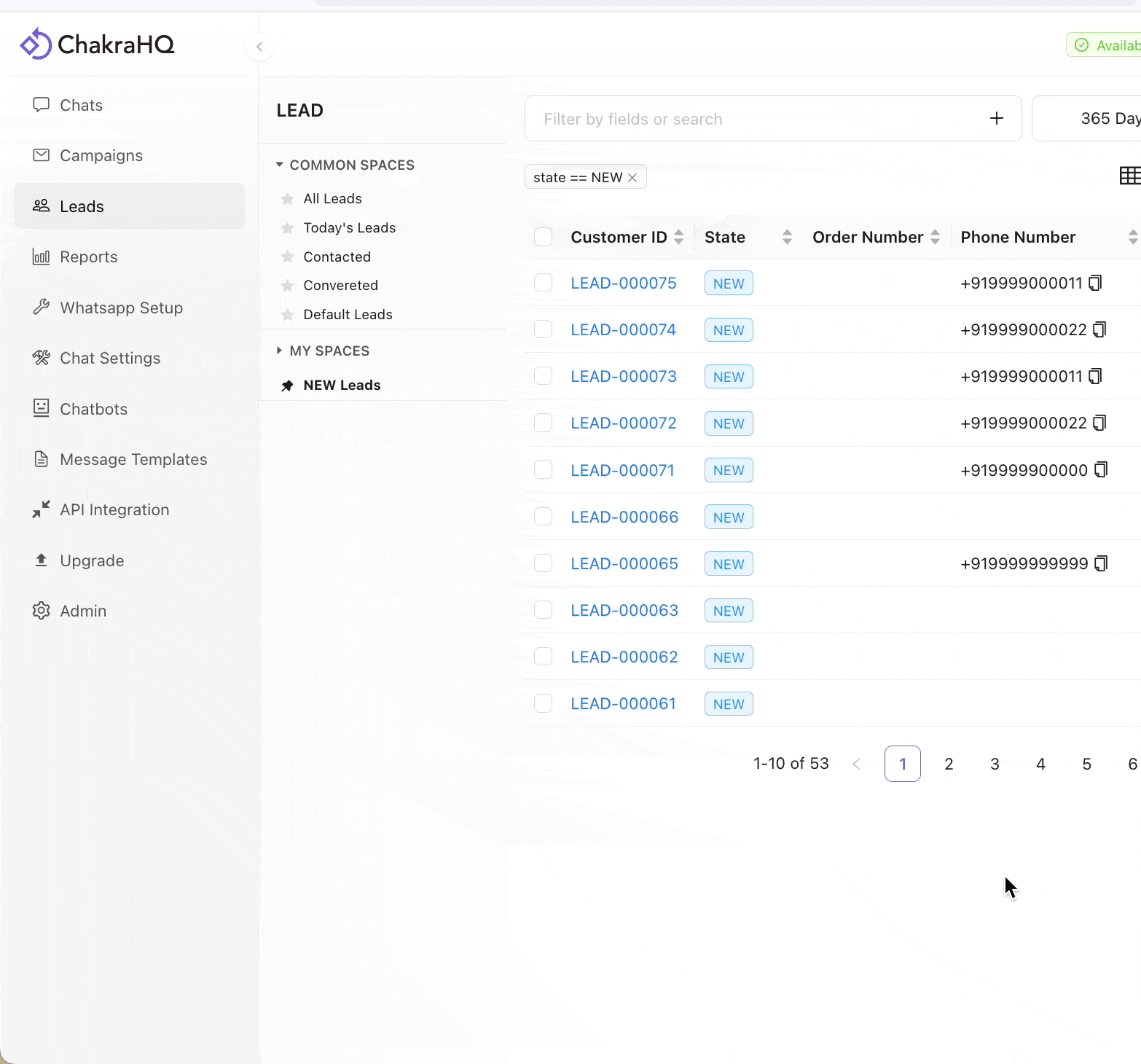Go to page 2 of results

tap(949, 764)
